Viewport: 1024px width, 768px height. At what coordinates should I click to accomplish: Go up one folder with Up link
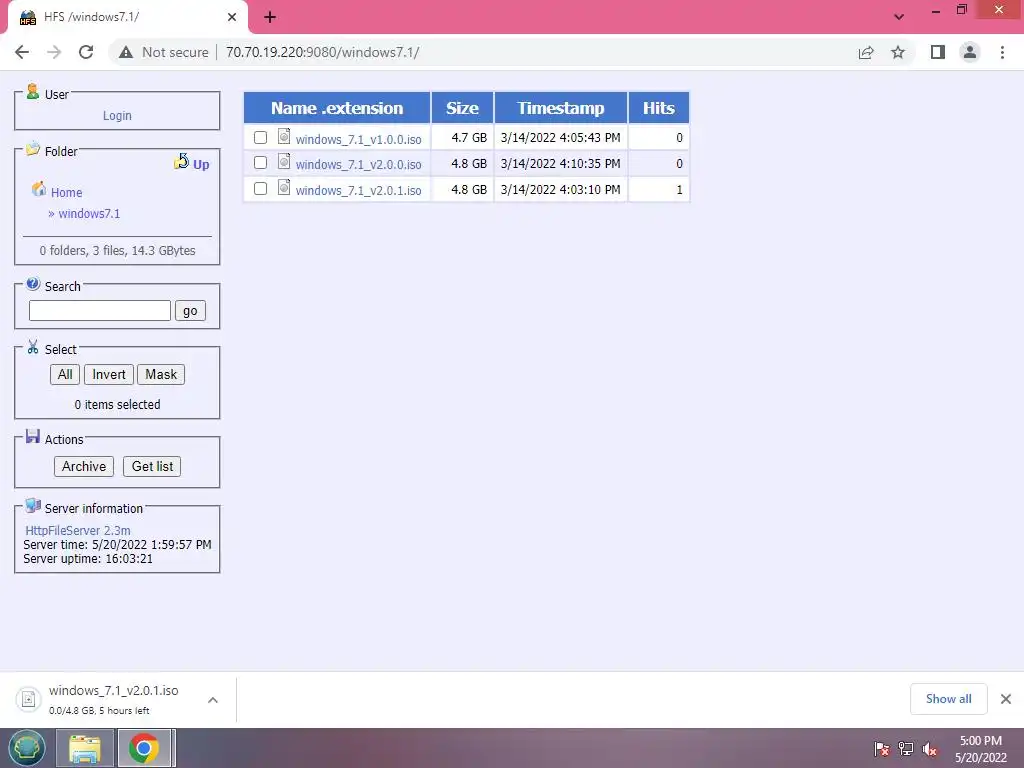[201, 164]
